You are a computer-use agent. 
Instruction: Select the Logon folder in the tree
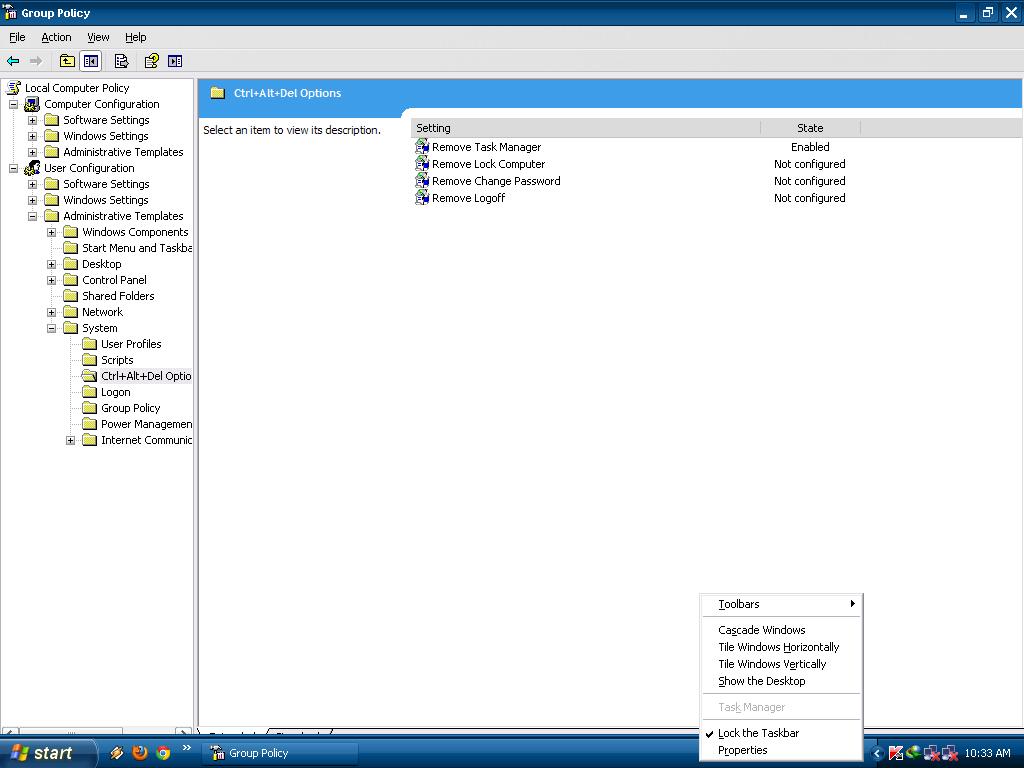pos(115,392)
